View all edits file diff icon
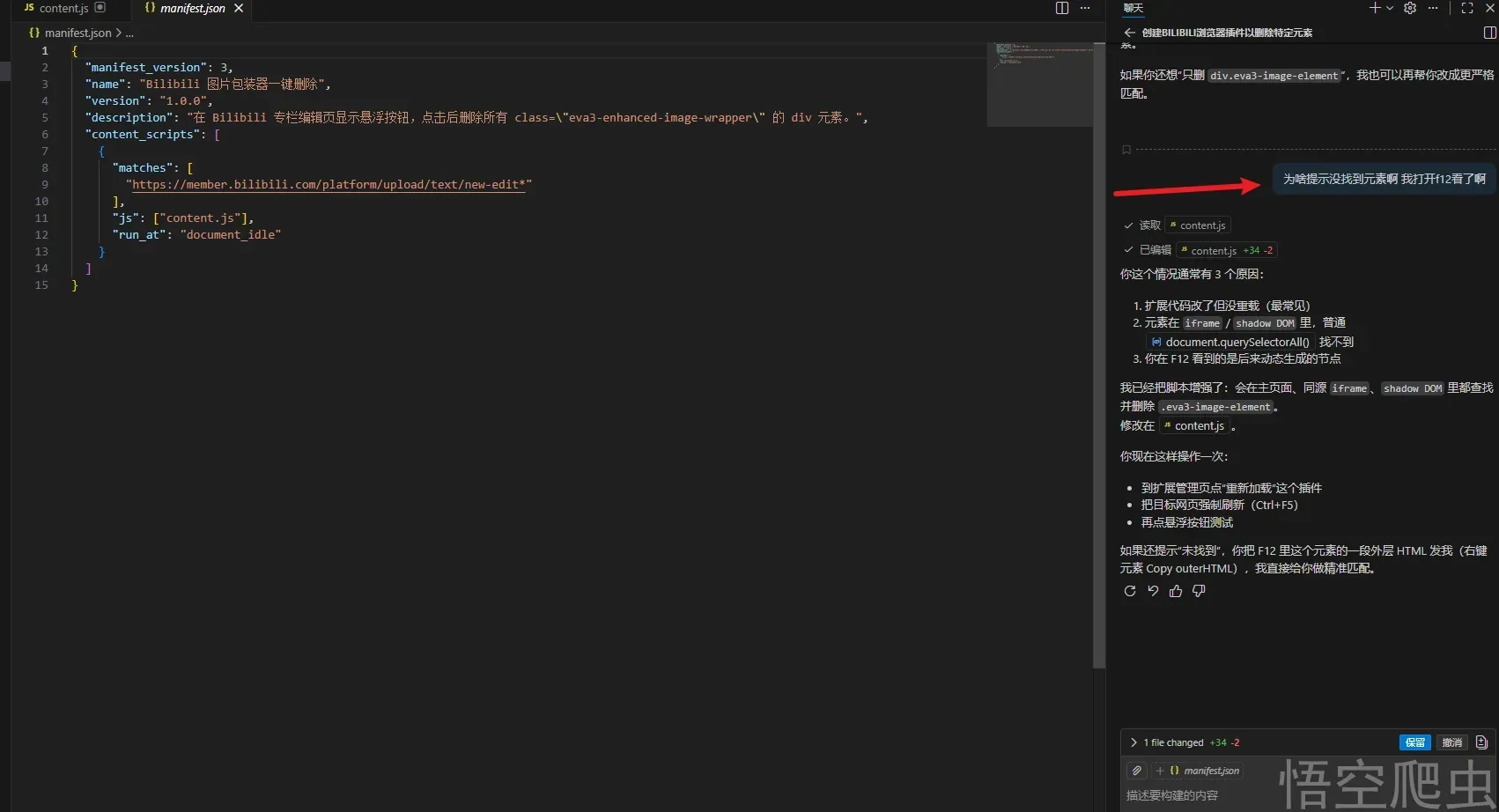This screenshot has height=812, width=1499. point(1481,742)
